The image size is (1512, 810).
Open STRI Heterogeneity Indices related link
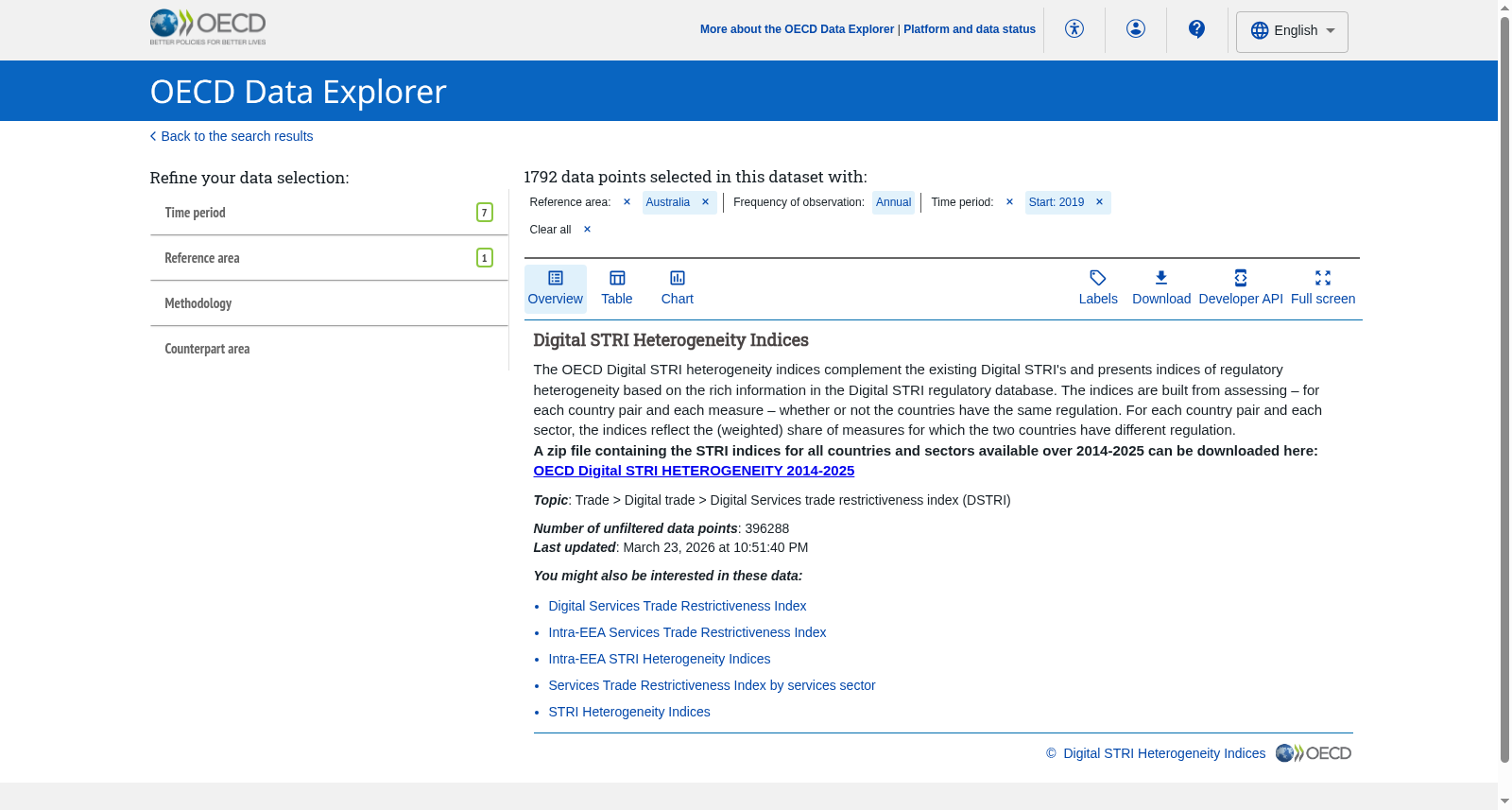(x=629, y=712)
